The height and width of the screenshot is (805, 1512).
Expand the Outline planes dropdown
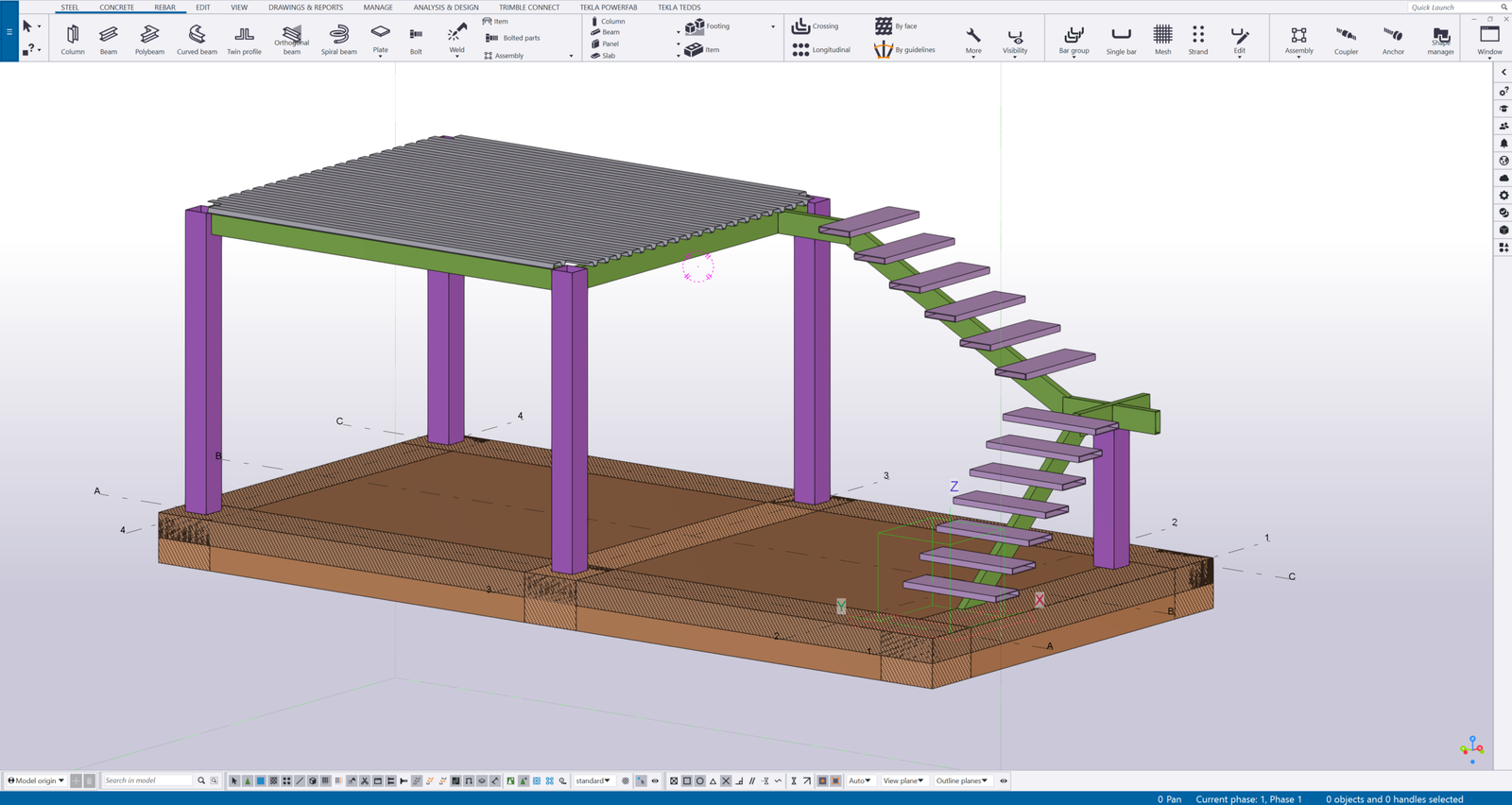coord(961,780)
